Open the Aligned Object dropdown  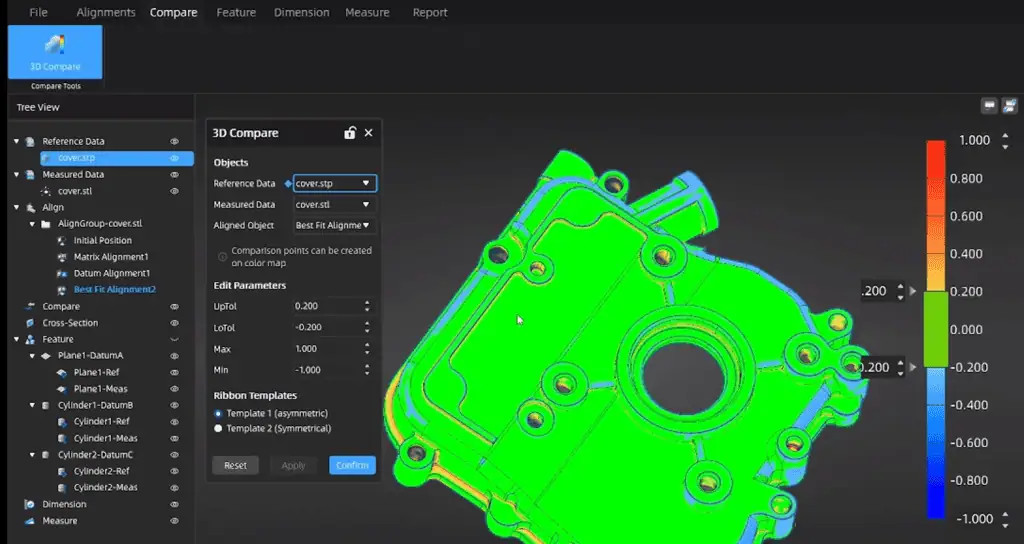click(334, 226)
